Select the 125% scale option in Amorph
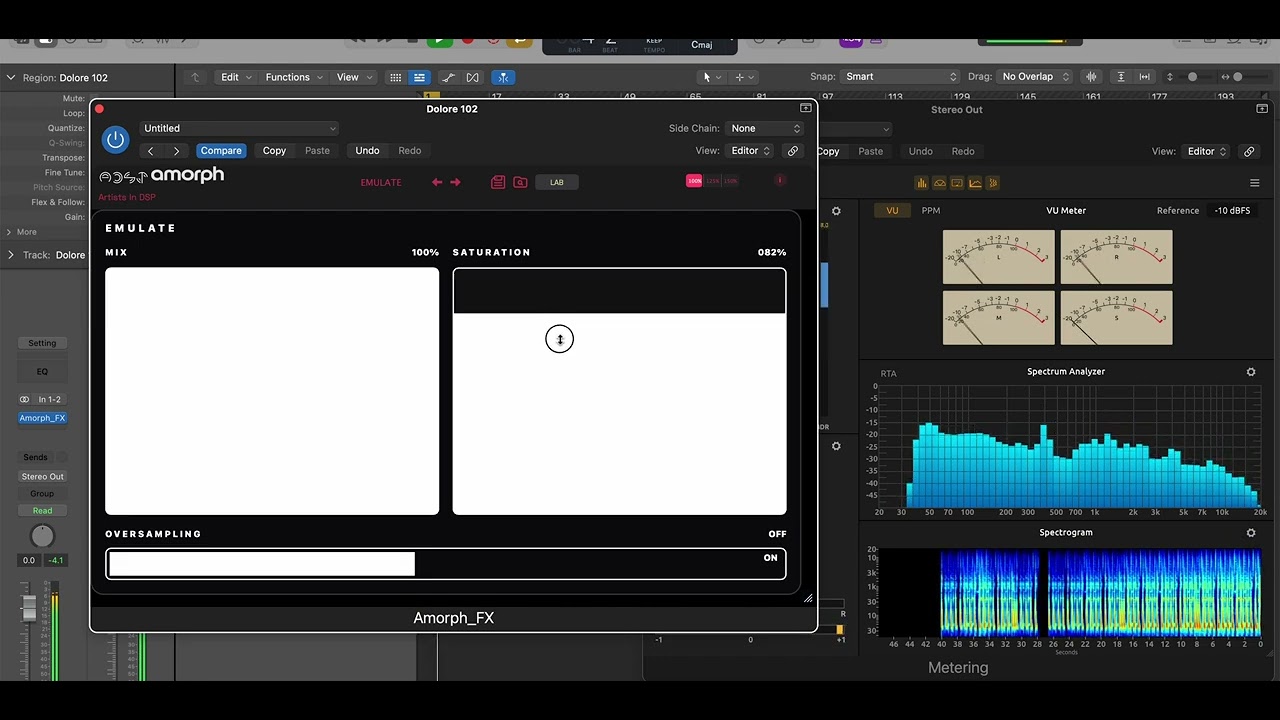Screen dimensions: 1280x720 (713, 181)
